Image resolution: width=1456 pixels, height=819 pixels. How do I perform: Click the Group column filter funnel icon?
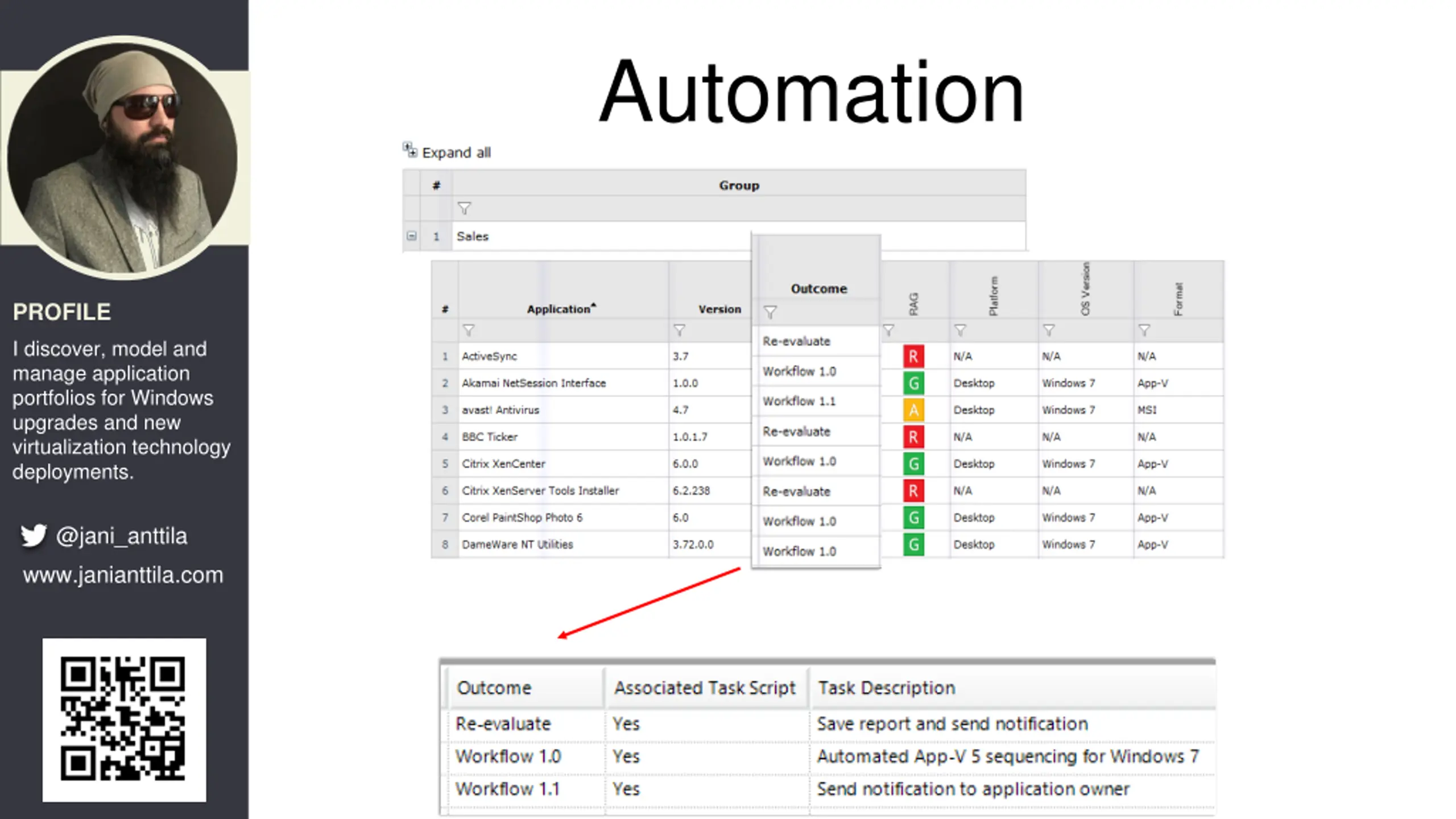pos(464,209)
